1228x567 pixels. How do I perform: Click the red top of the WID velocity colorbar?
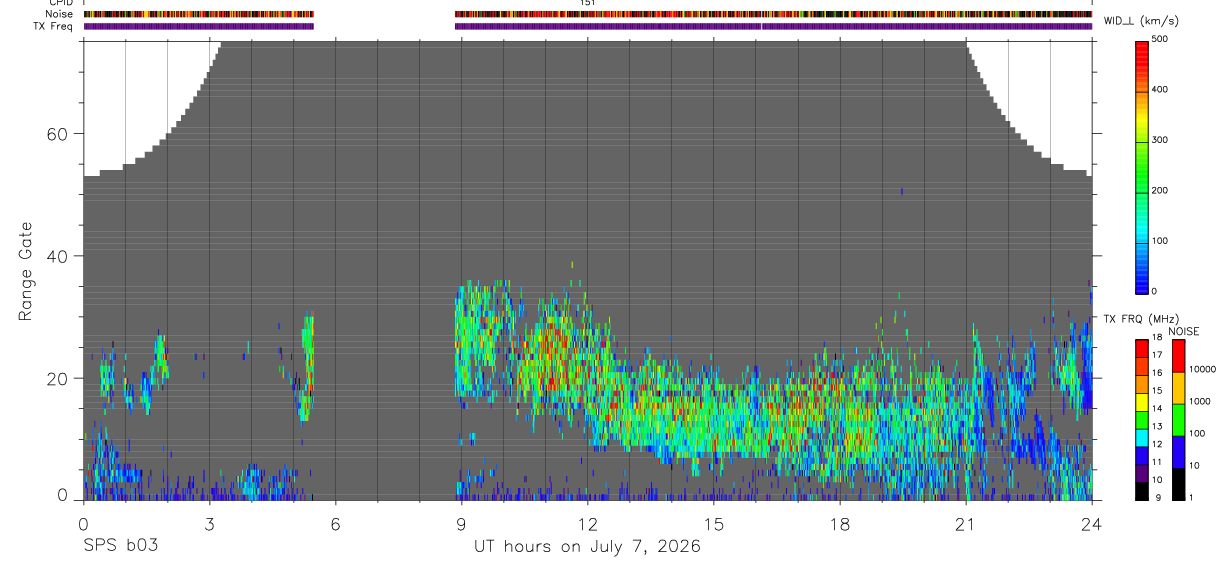coord(1143,49)
